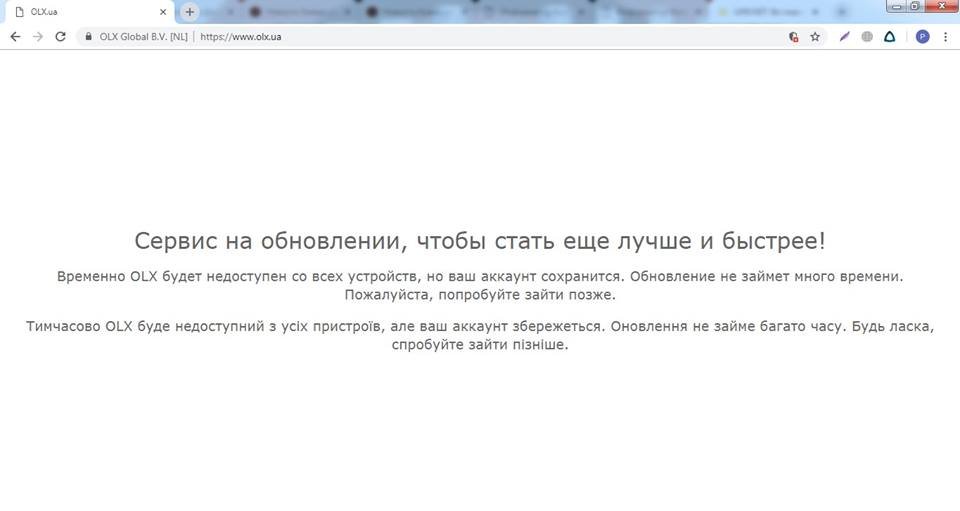Open the red shield extension icon
This screenshot has width=960, height=511.
click(793, 37)
